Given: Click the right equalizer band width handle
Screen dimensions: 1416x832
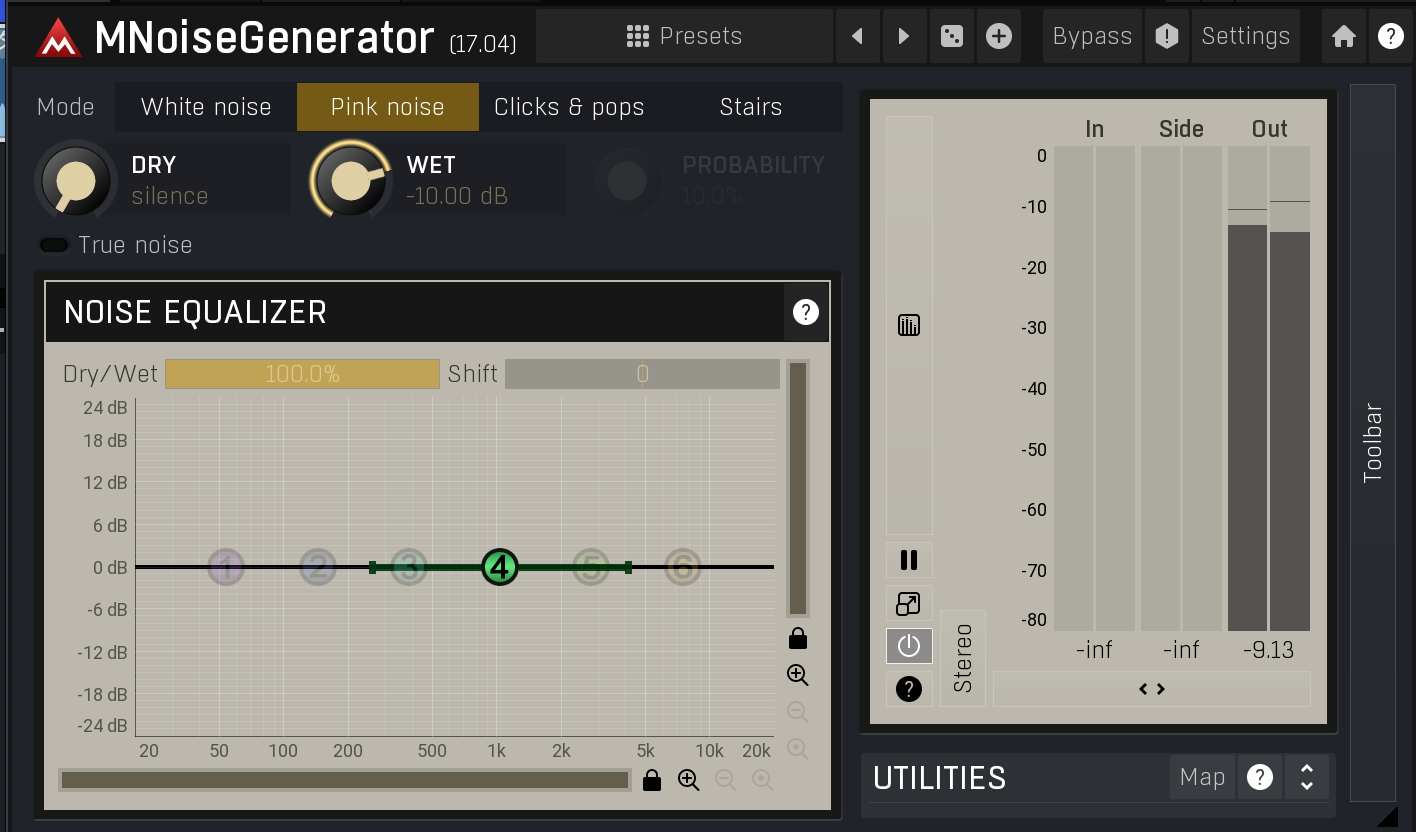Looking at the screenshot, I should tap(628, 568).
